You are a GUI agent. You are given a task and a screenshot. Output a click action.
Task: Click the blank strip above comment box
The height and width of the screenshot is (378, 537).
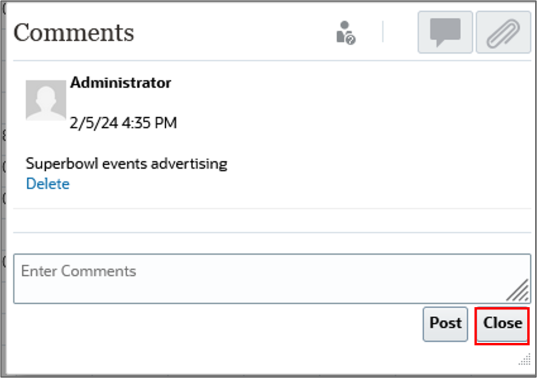tap(272, 243)
